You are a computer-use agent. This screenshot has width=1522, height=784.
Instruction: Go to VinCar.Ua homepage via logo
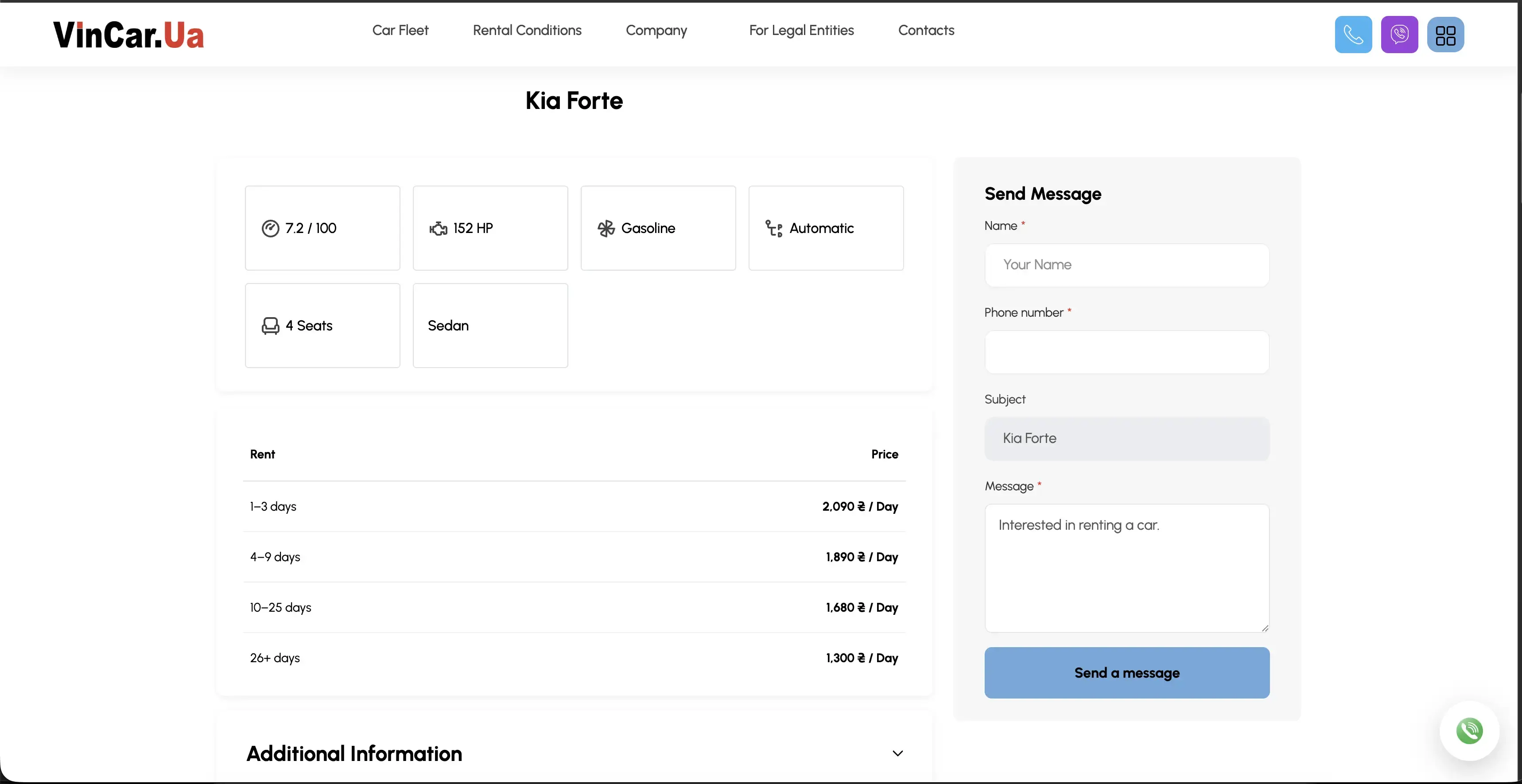click(x=128, y=34)
